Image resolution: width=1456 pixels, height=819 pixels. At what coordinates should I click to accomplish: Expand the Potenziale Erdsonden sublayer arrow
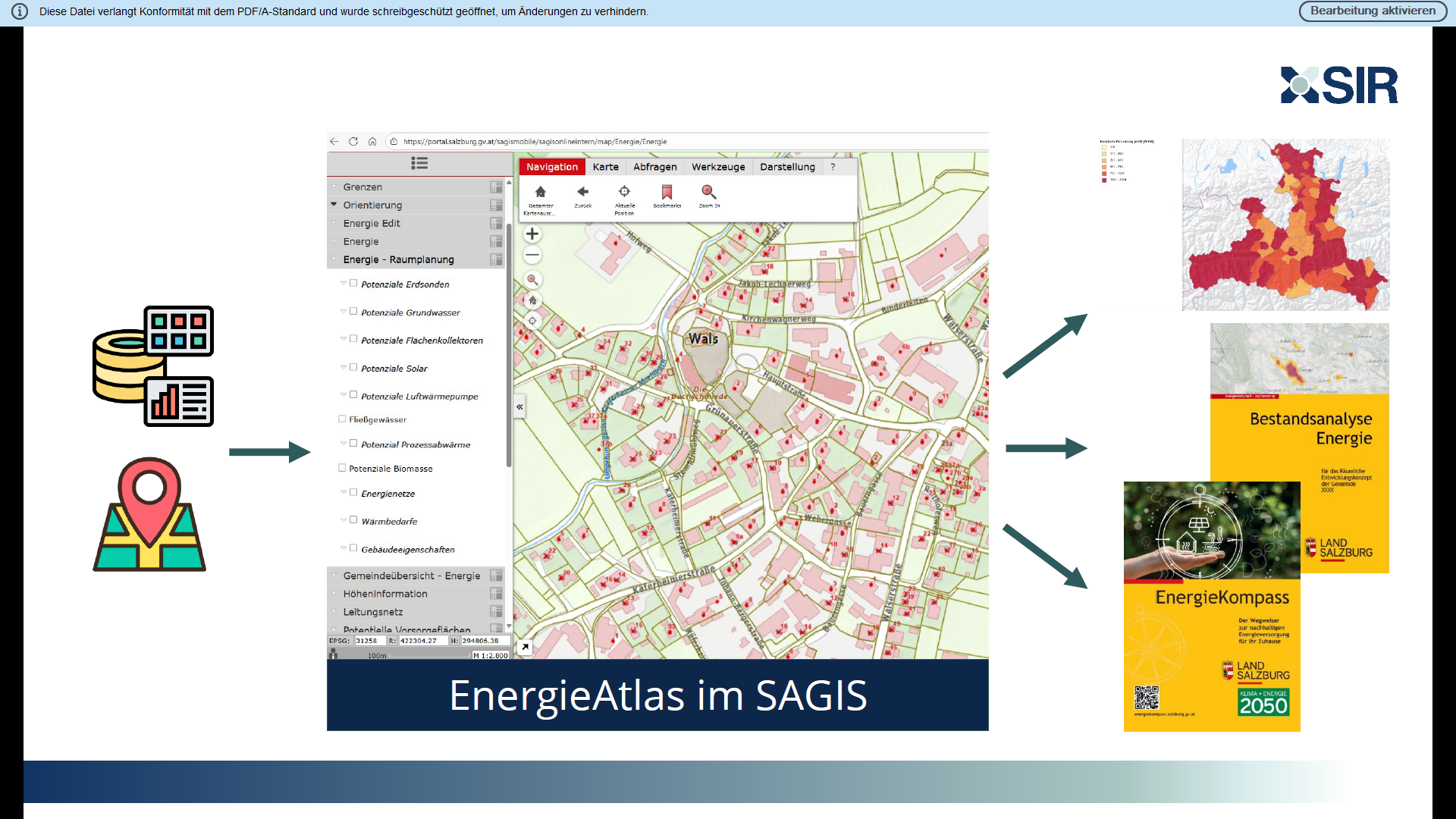click(344, 284)
